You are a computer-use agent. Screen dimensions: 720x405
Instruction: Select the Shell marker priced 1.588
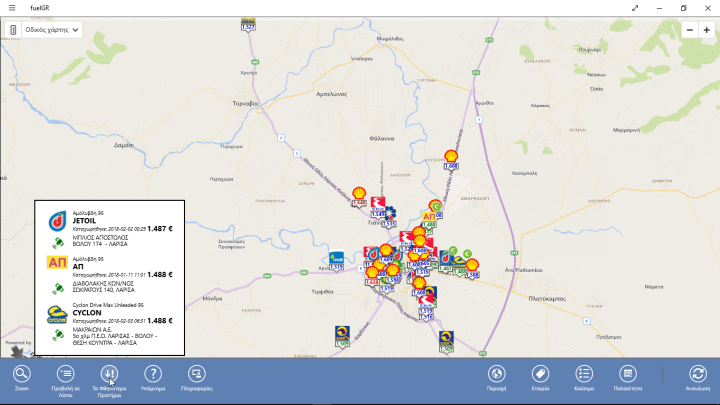pyautogui.click(x=472, y=269)
